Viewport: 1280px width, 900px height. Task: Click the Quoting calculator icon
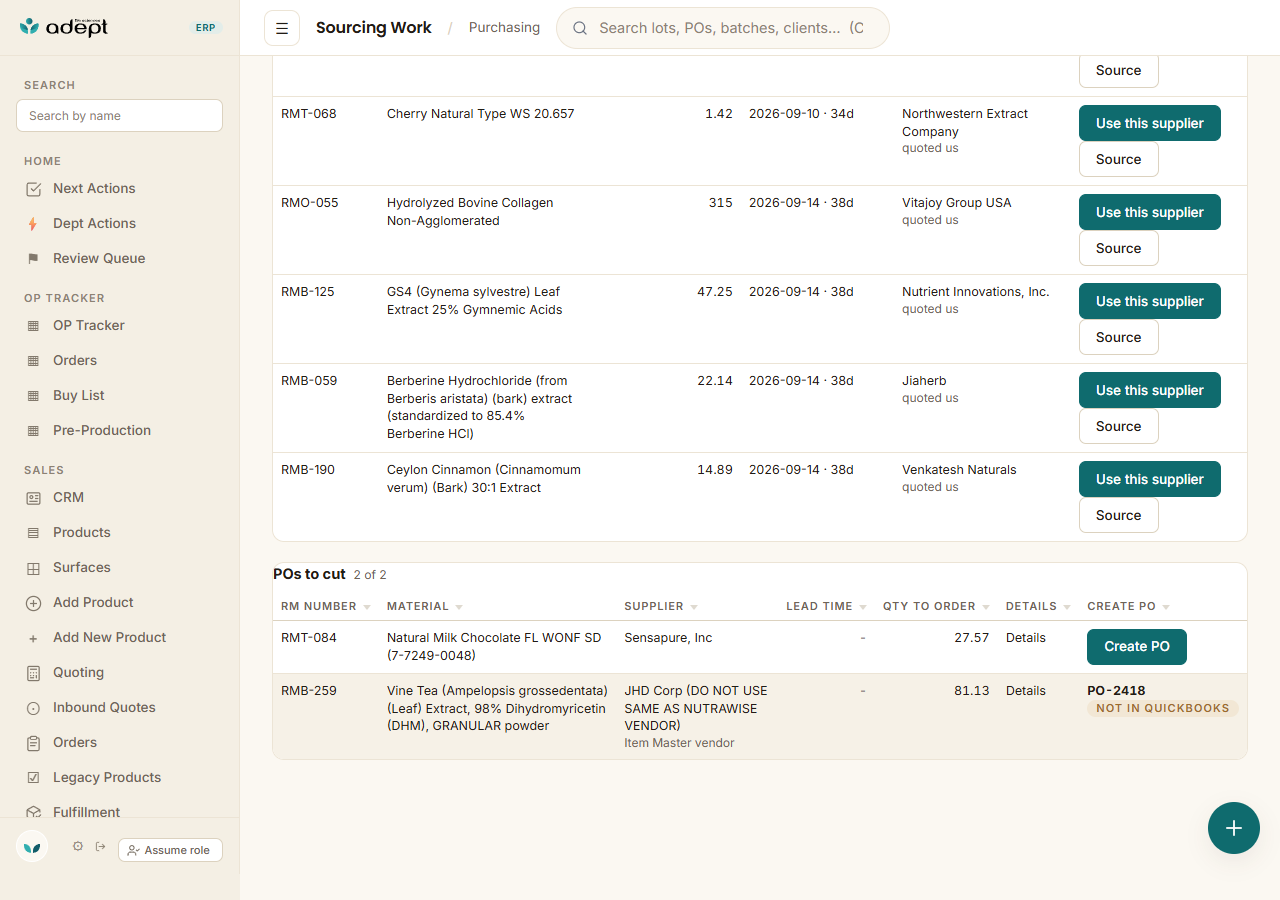33,673
